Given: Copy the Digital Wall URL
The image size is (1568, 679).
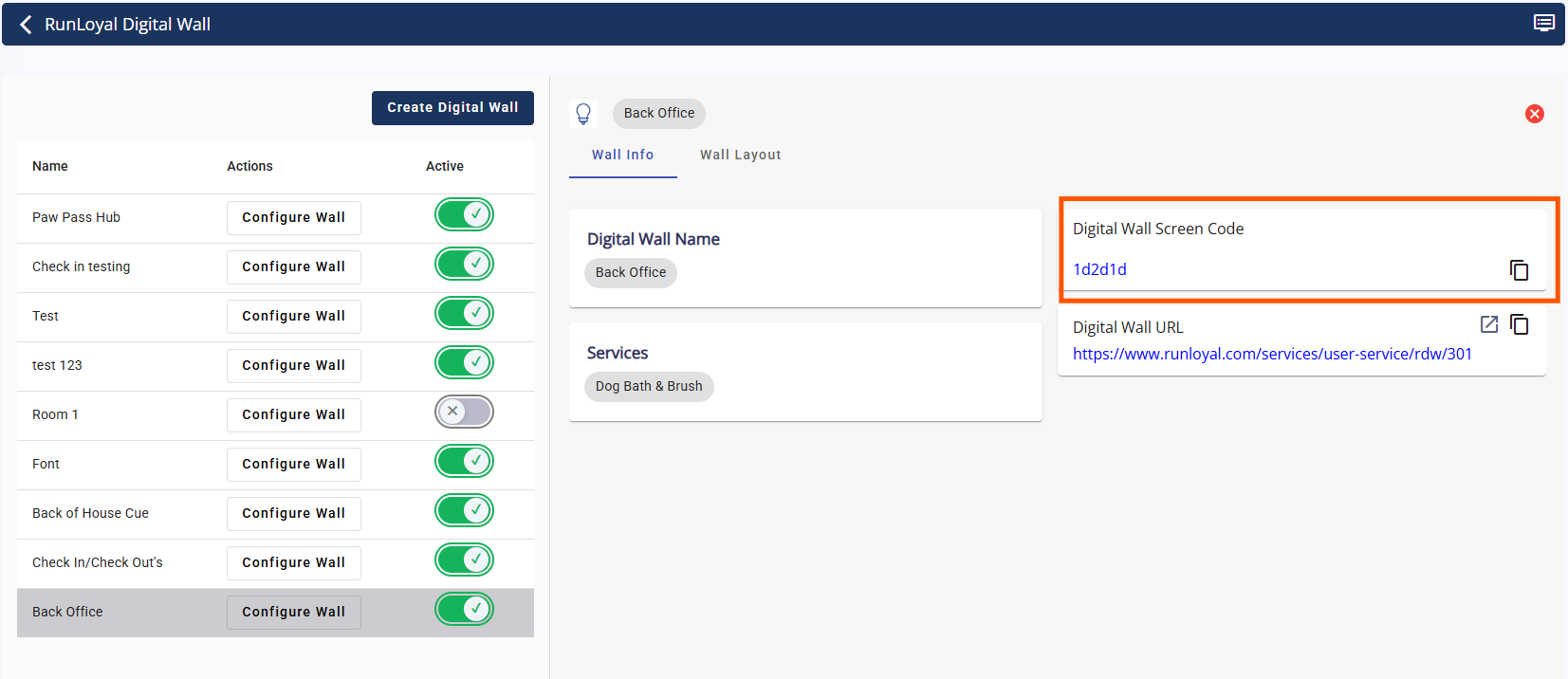Looking at the screenshot, I should tap(1519, 324).
